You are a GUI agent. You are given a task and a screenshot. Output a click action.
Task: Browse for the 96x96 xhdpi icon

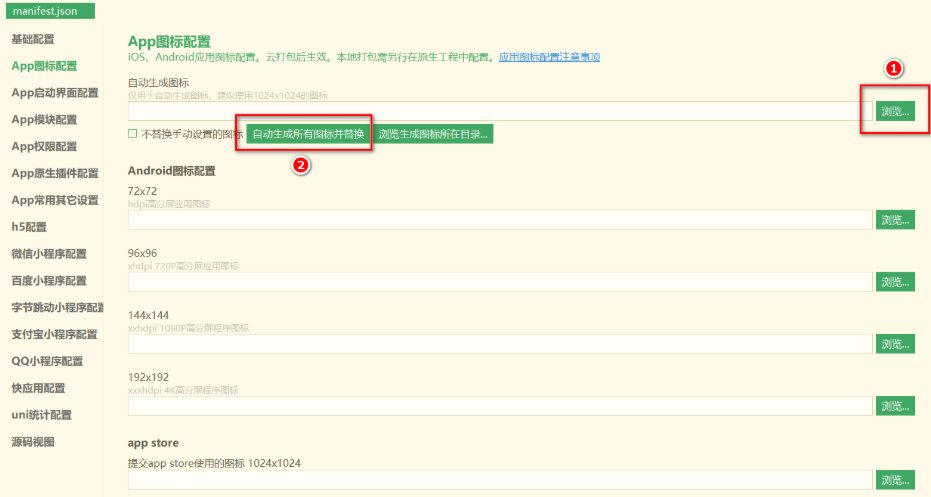coord(895,282)
